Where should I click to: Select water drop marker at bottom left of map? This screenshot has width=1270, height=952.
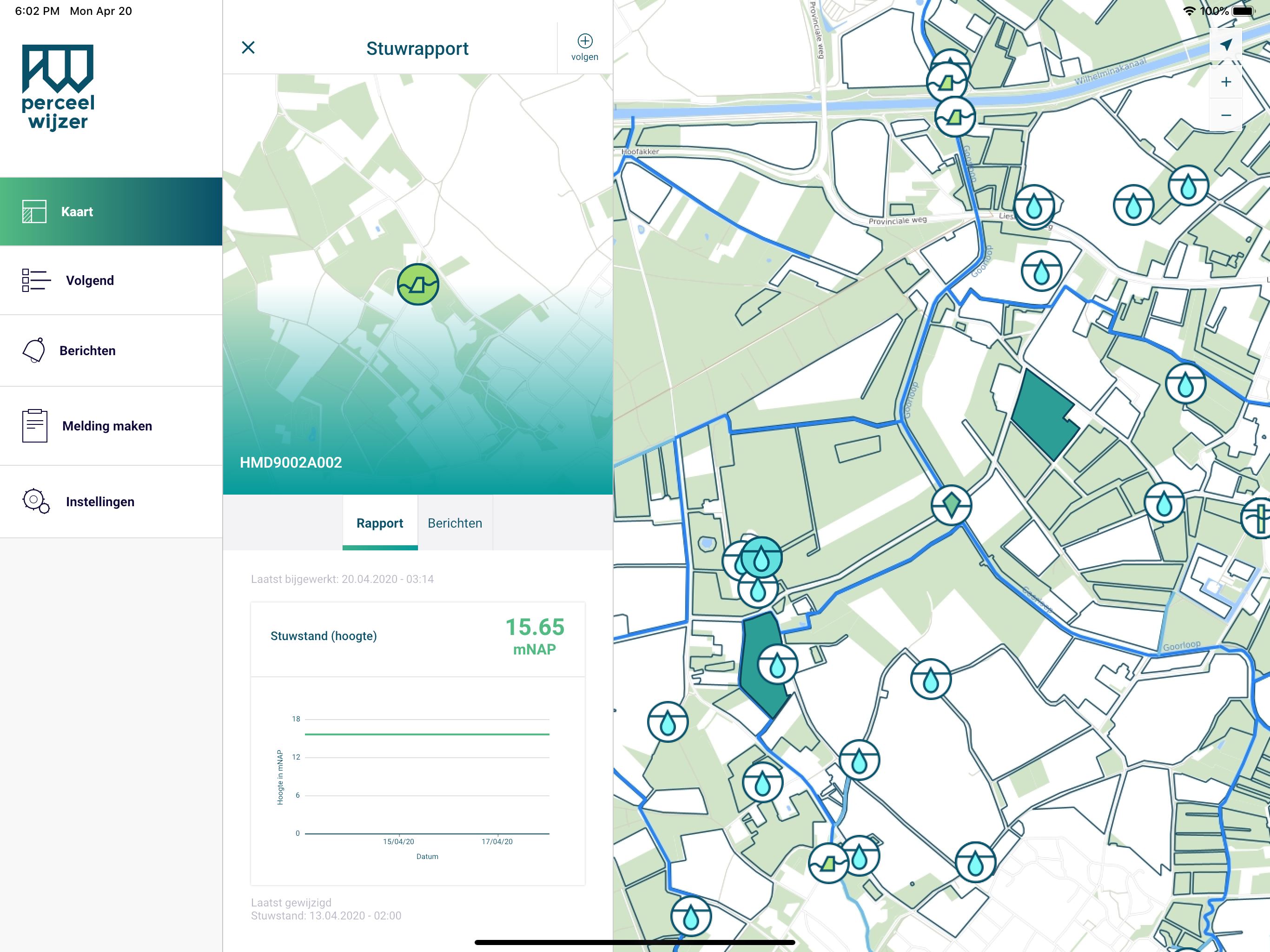691,917
